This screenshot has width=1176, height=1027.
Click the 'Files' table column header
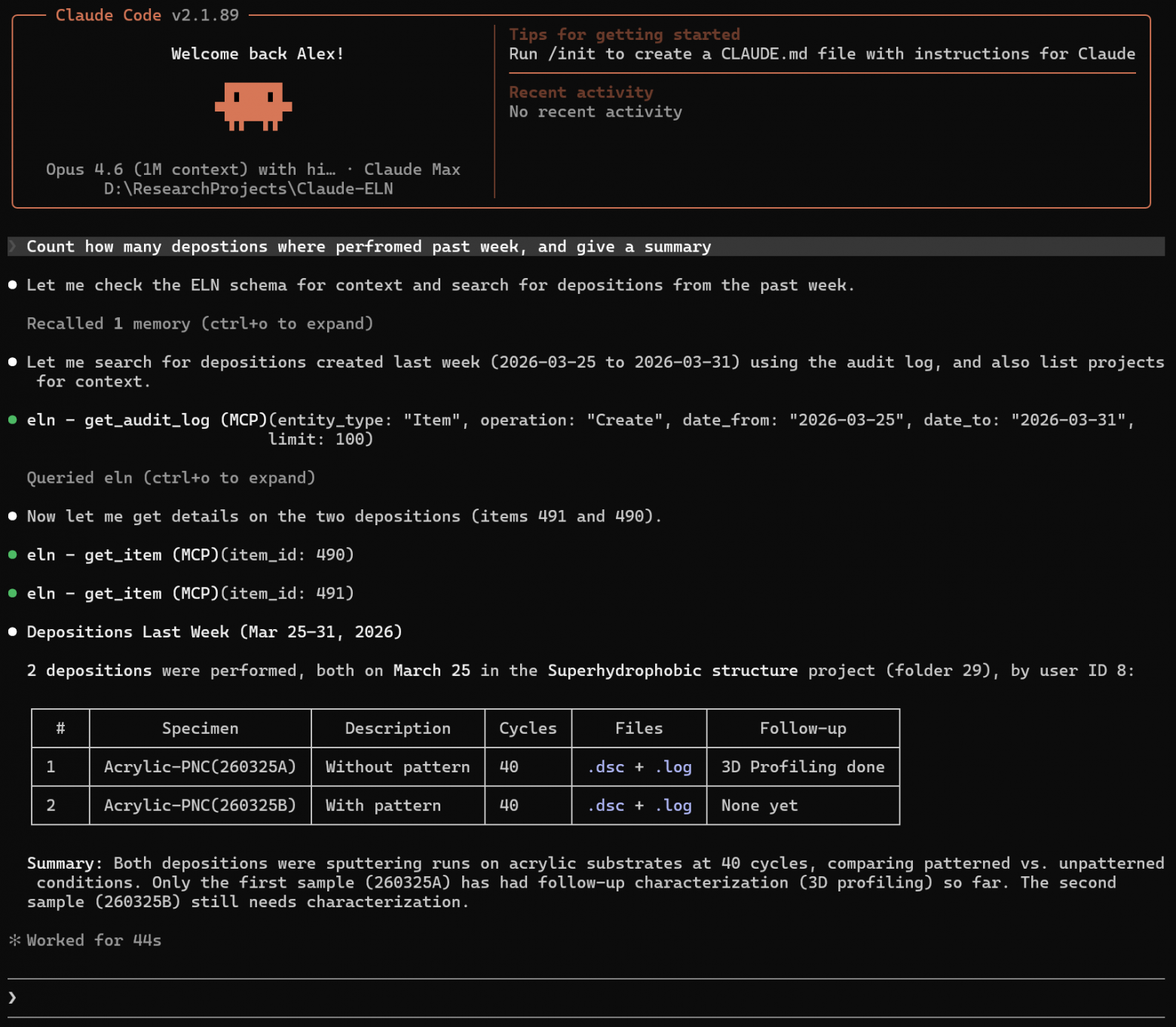(x=639, y=728)
